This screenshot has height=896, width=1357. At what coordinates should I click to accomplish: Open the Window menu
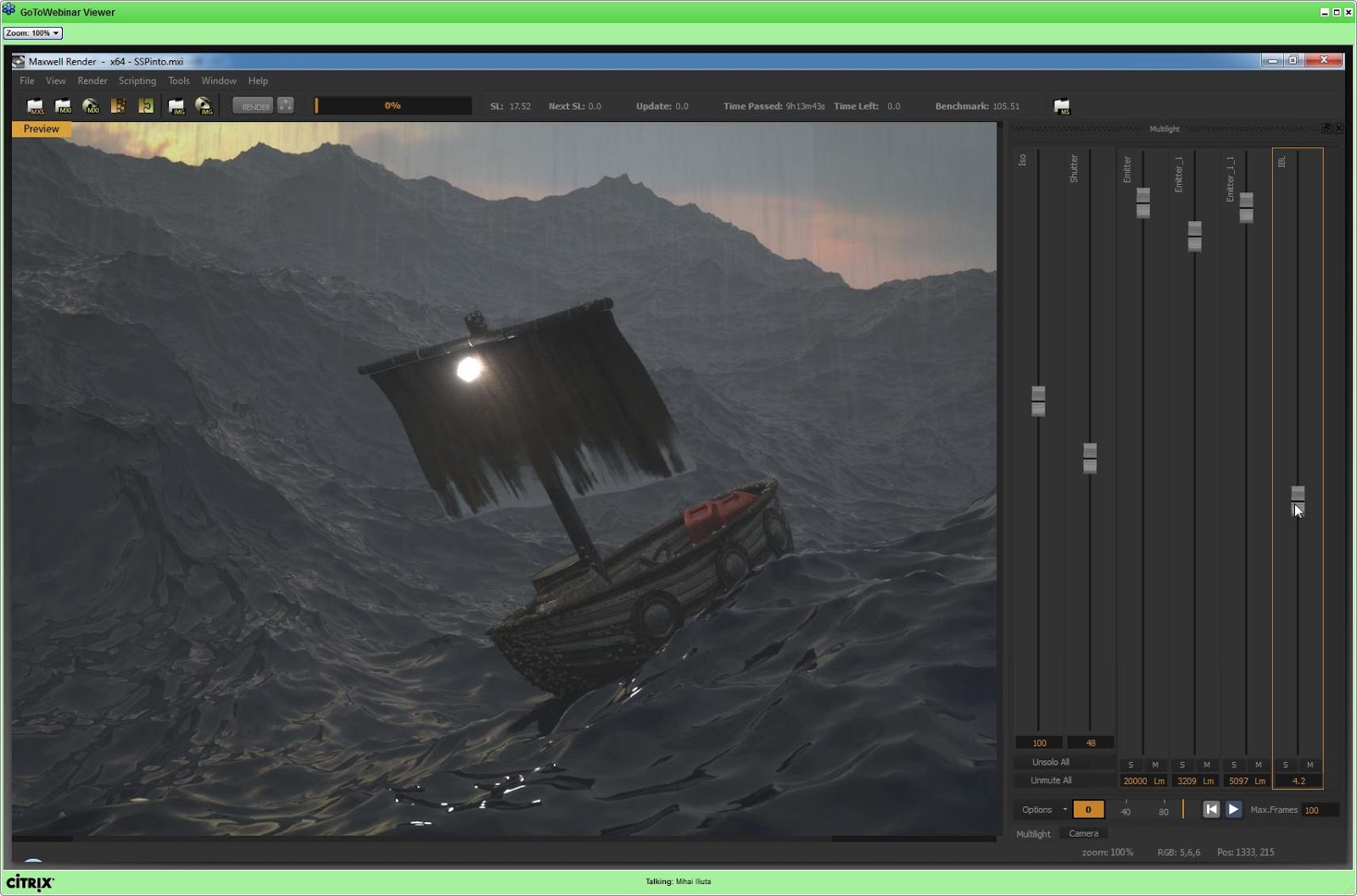click(x=219, y=81)
